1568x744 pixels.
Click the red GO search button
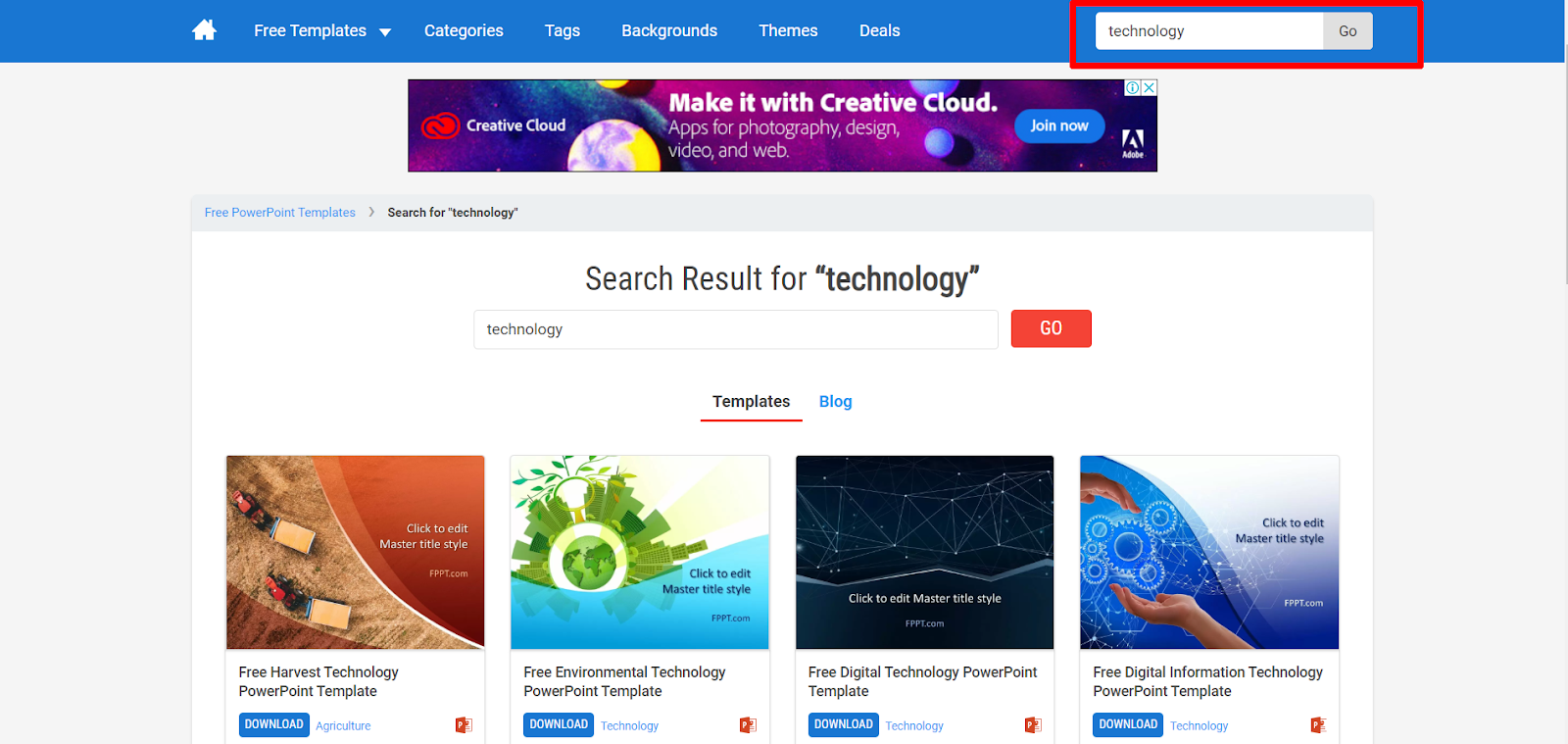1051,328
